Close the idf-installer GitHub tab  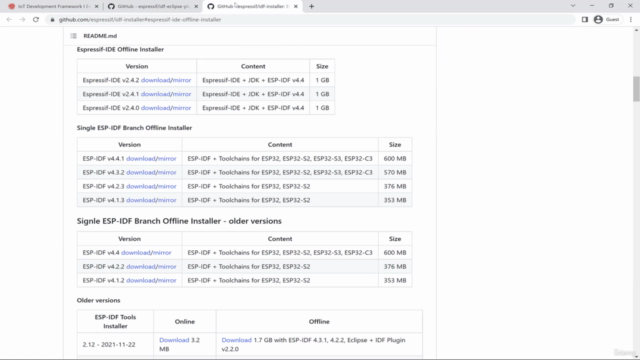click(x=296, y=7)
